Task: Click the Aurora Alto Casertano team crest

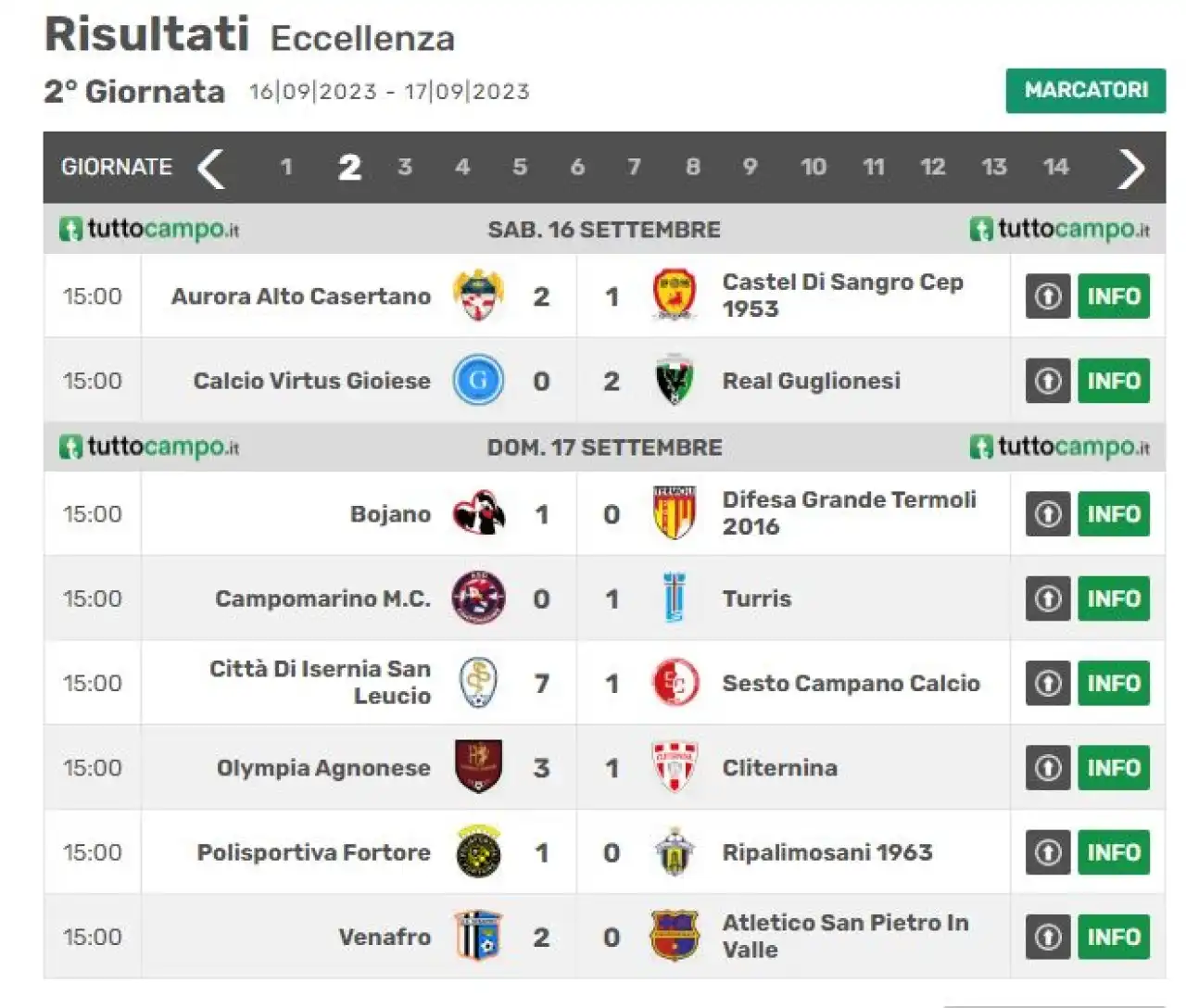Action: click(478, 296)
